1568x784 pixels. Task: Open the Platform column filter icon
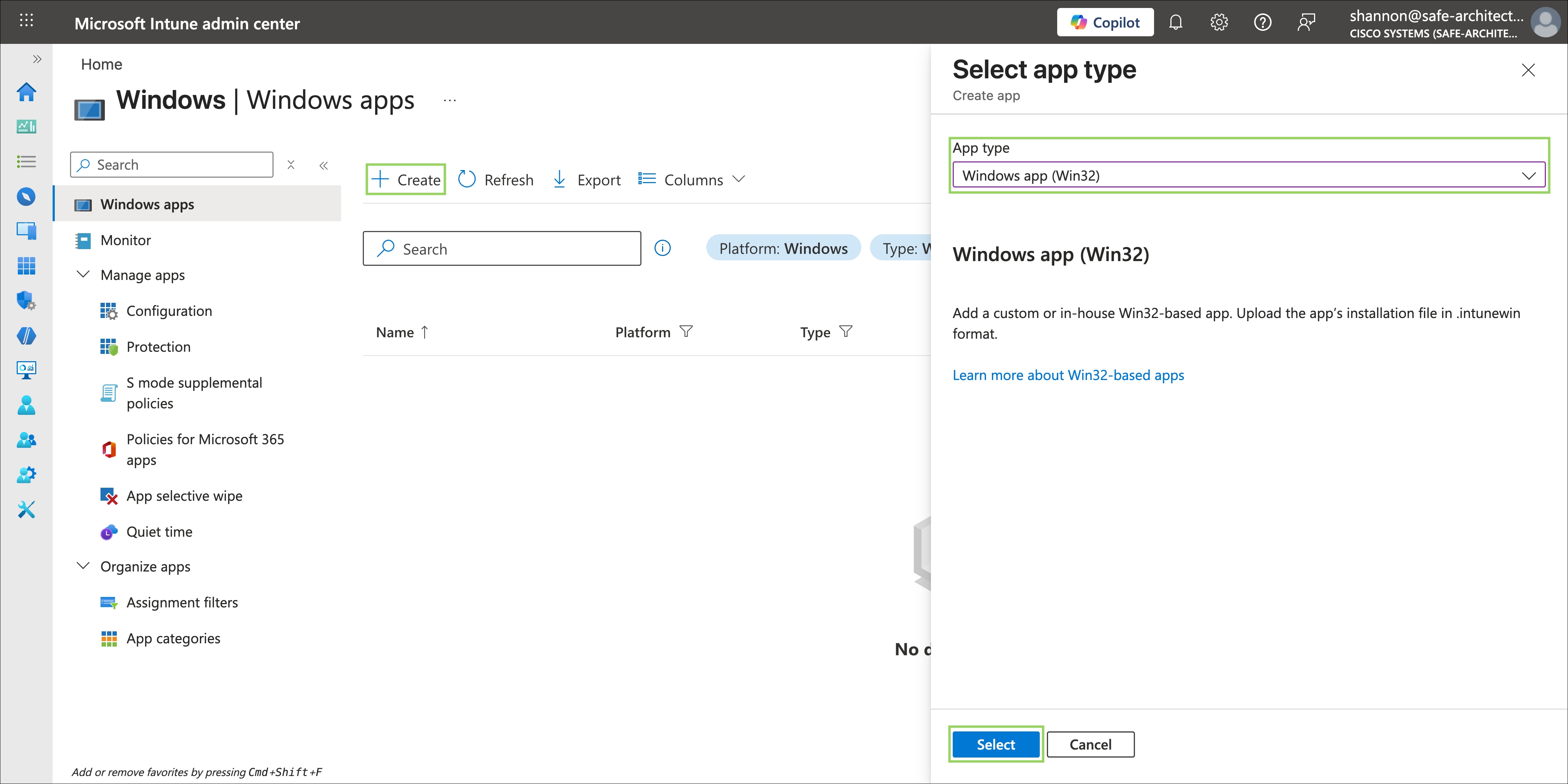(x=686, y=331)
